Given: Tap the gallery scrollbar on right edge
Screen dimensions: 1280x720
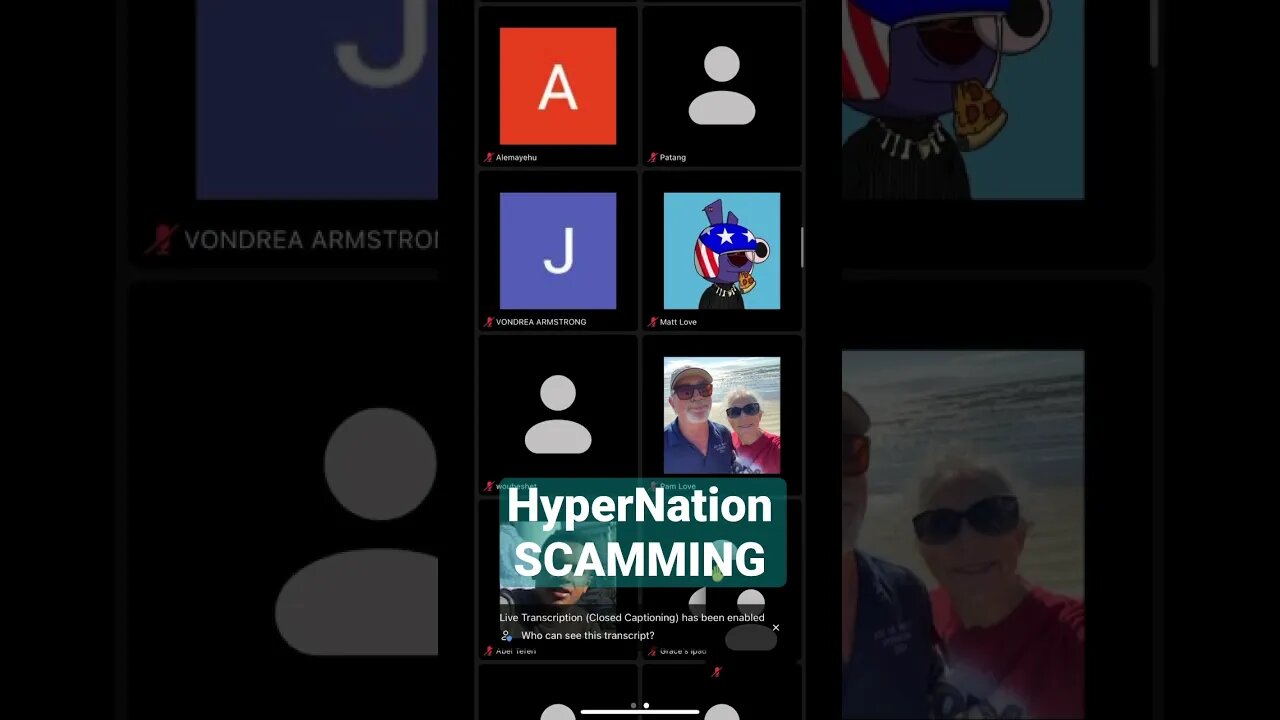Looking at the screenshot, I should pos(802,247).
